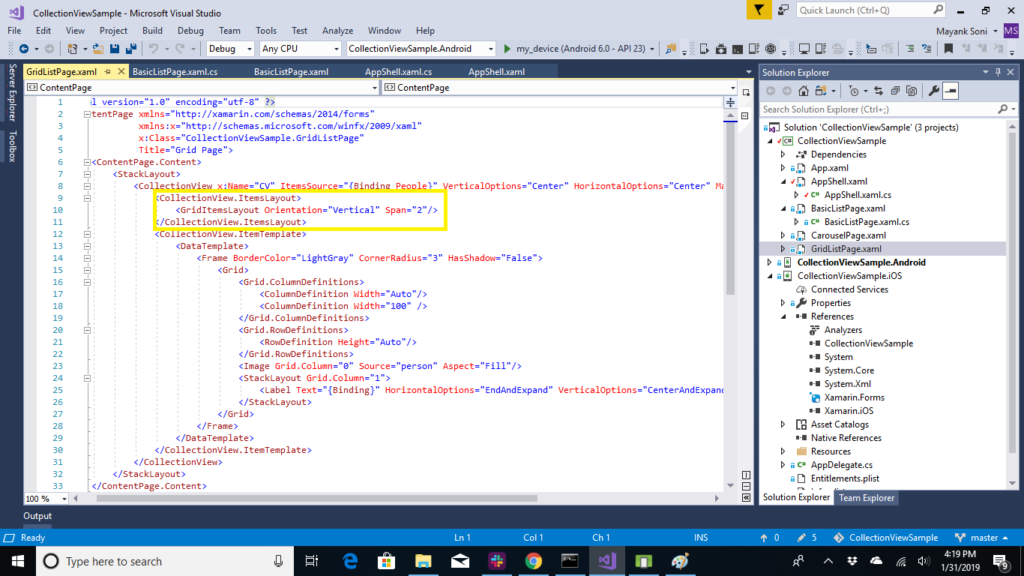Click the Home icon in Solution Explorer

[803, 91]
